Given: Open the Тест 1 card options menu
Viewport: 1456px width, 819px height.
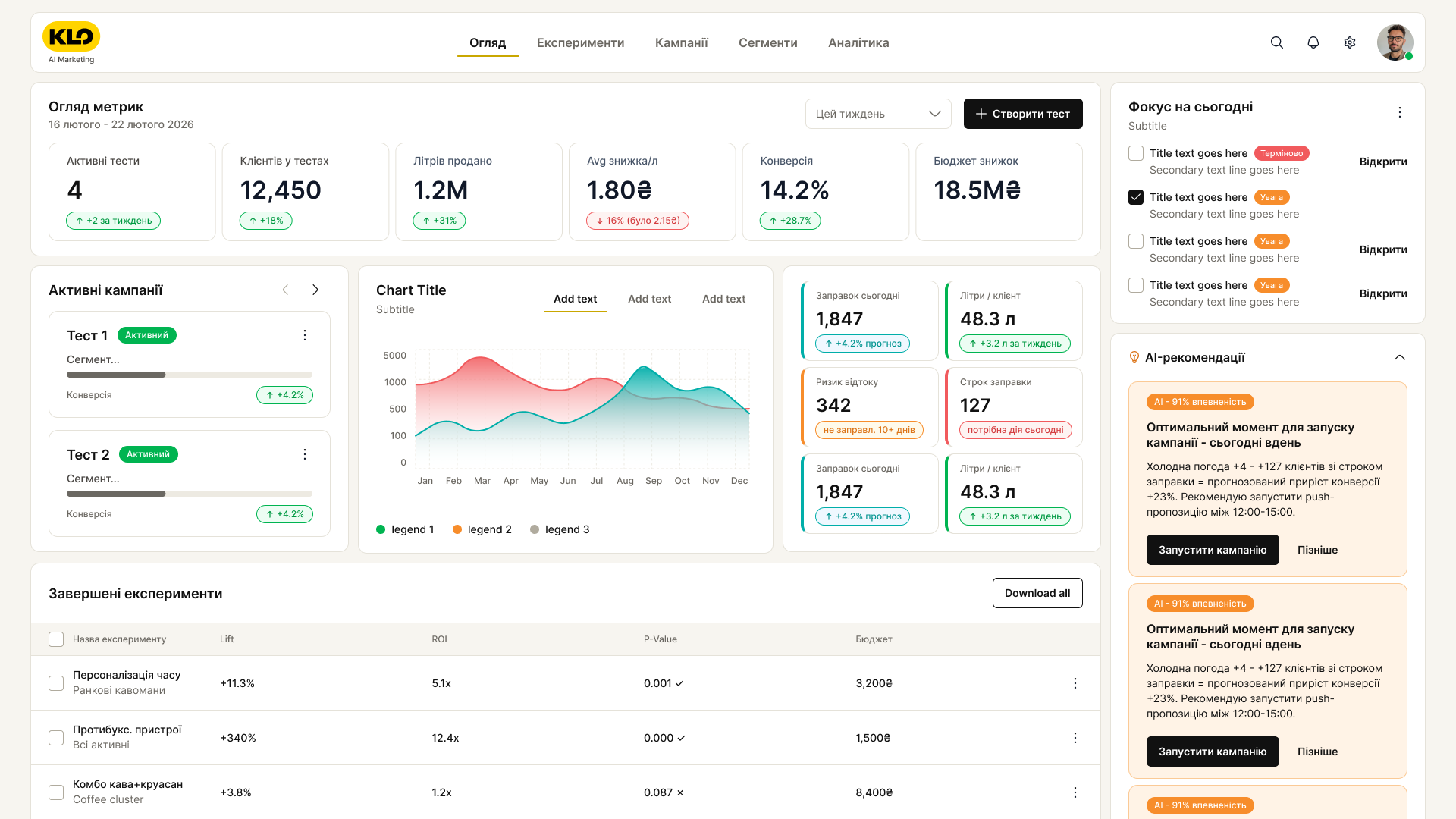Looking at the screenshot, I should point(305,335).
